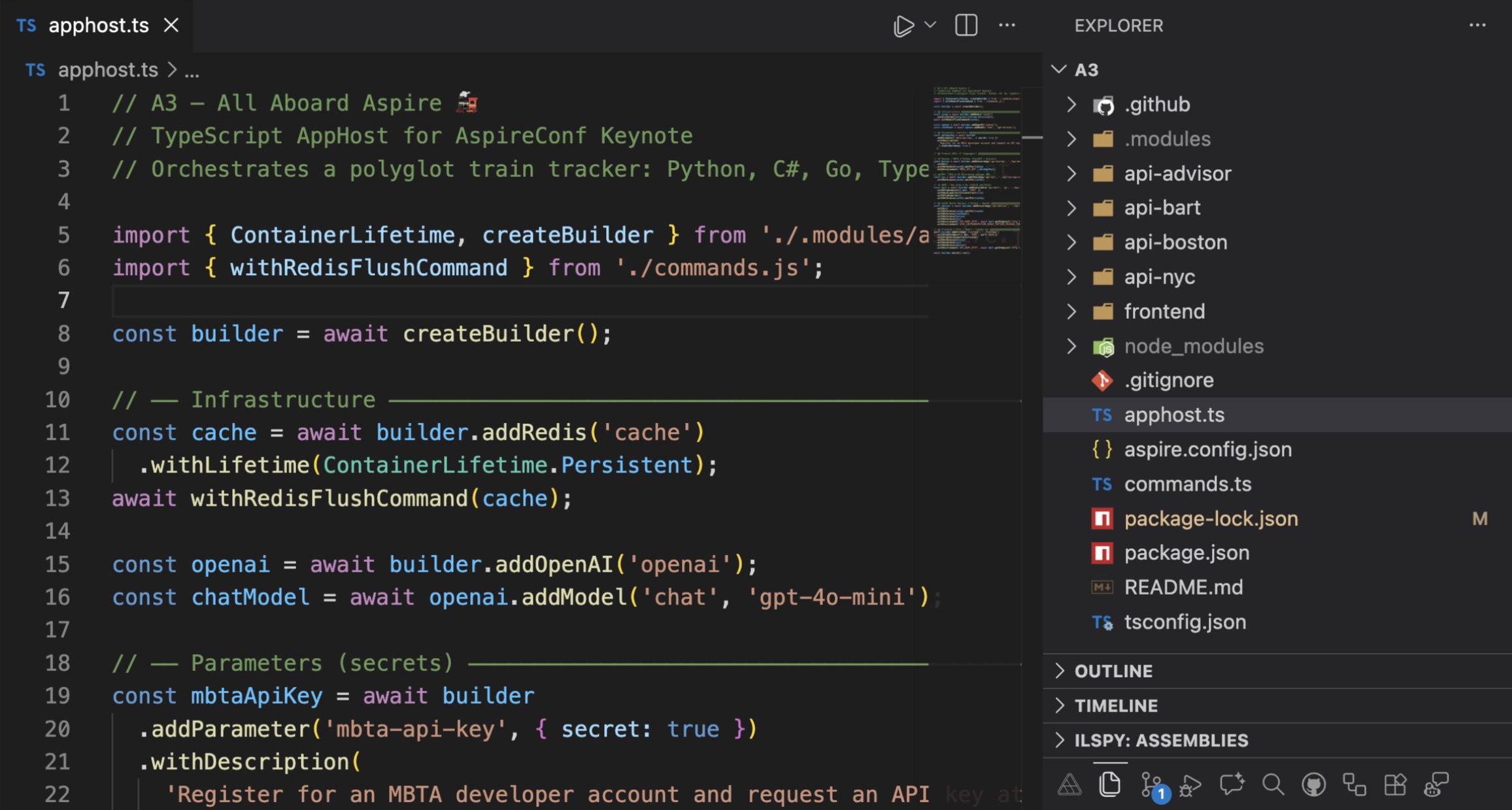Viewport: 1512px width, 810px height.
Task: Collapse the A3 project root
Action: 1059,70
